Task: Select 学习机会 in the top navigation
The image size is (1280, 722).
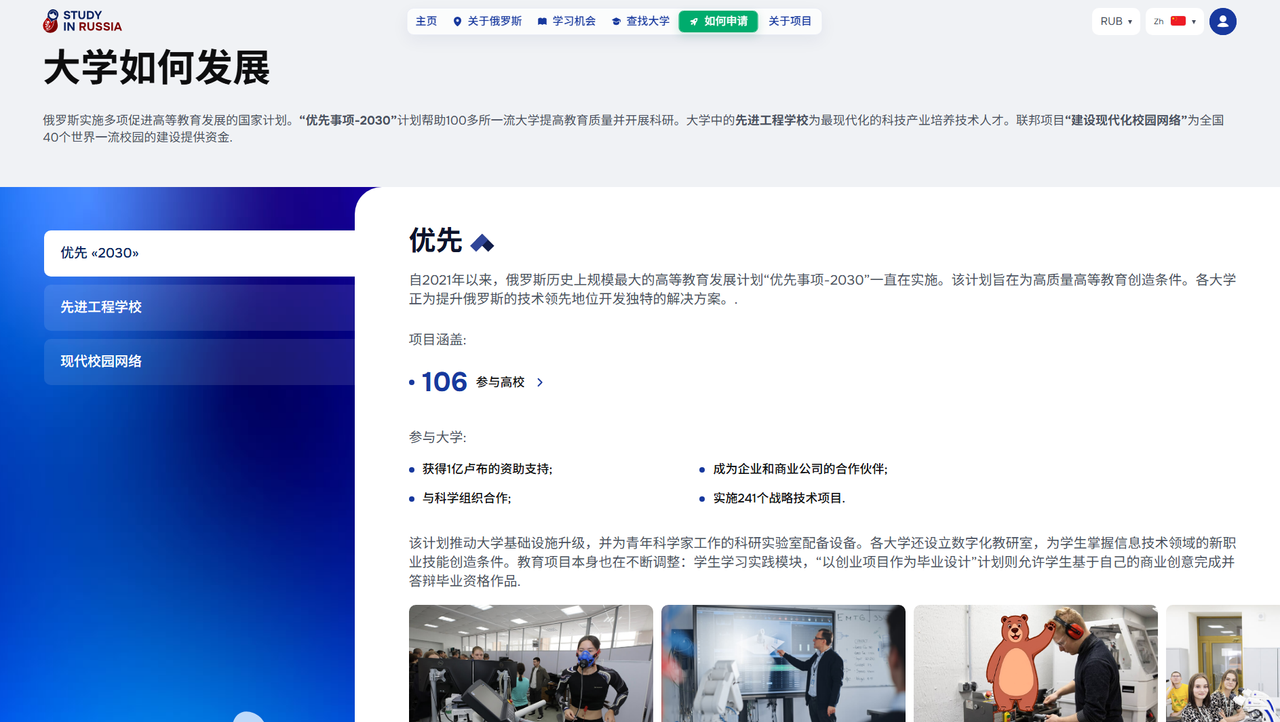Action: [x=567, y=21]
